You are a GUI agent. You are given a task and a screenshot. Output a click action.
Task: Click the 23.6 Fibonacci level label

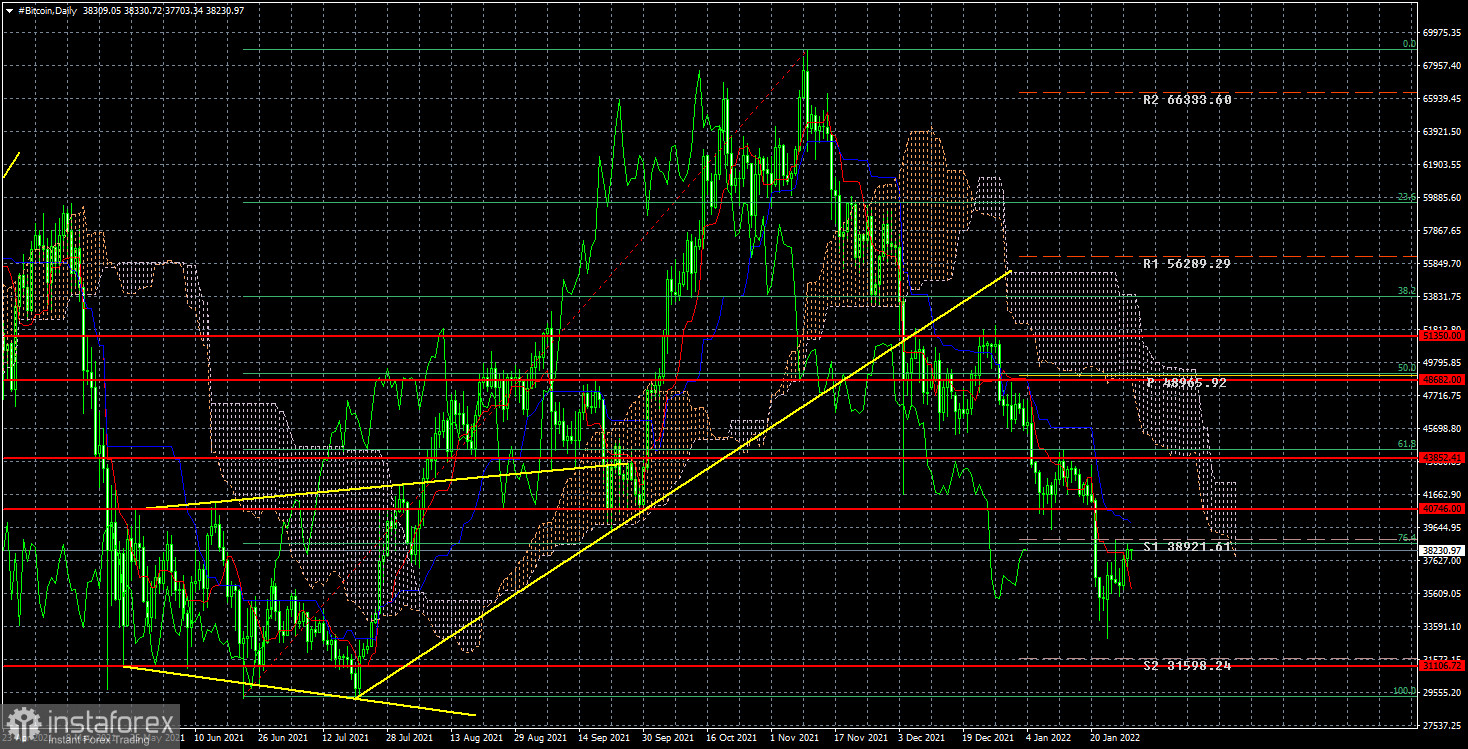(x=1406, y=197)
